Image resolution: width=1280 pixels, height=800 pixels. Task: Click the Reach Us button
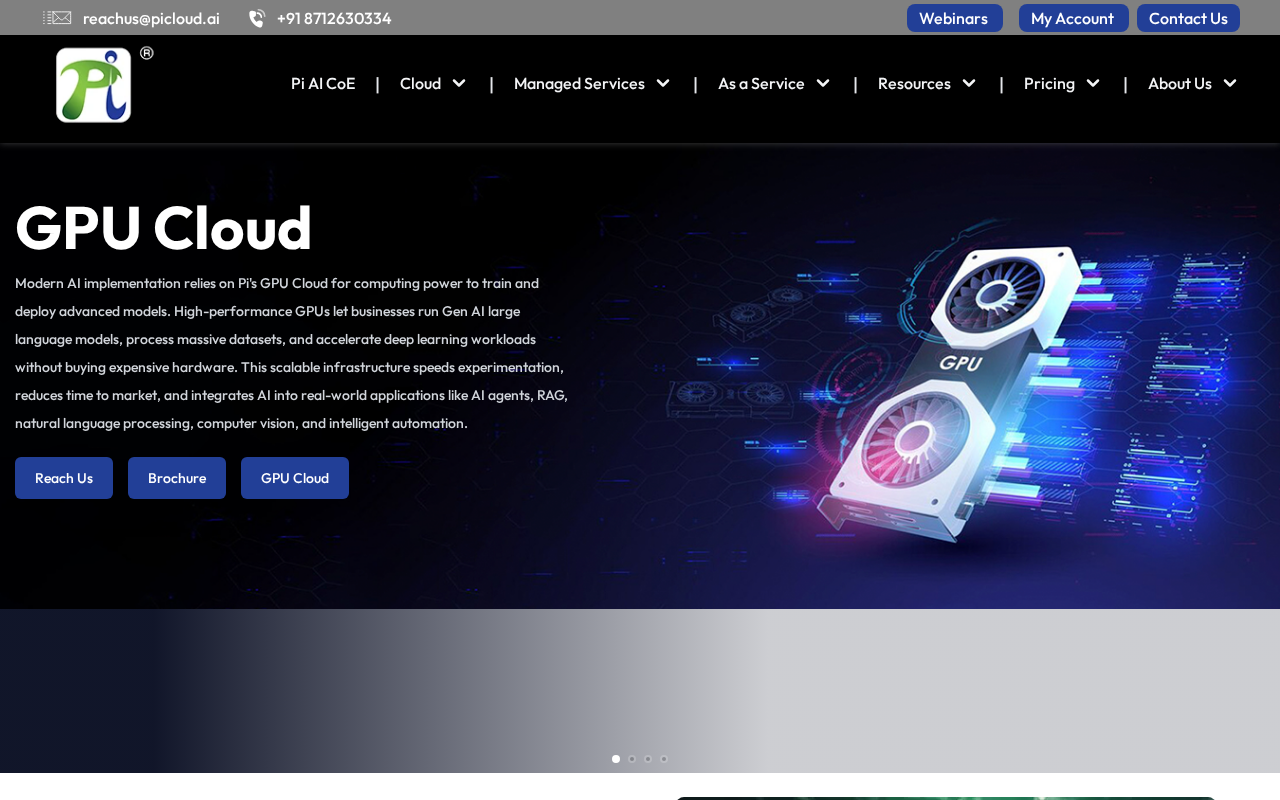(x=64, y=478)
